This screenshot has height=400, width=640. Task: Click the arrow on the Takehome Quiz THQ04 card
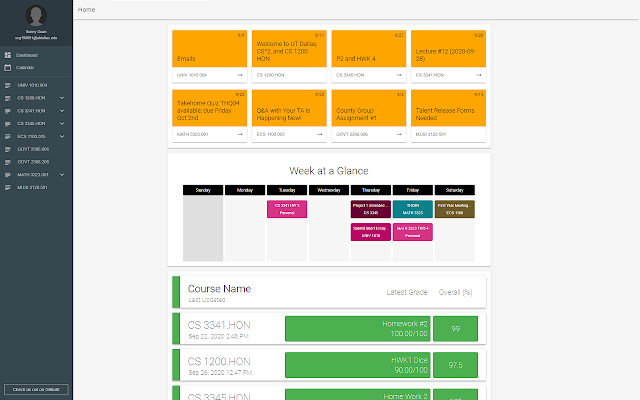[240, 134]
